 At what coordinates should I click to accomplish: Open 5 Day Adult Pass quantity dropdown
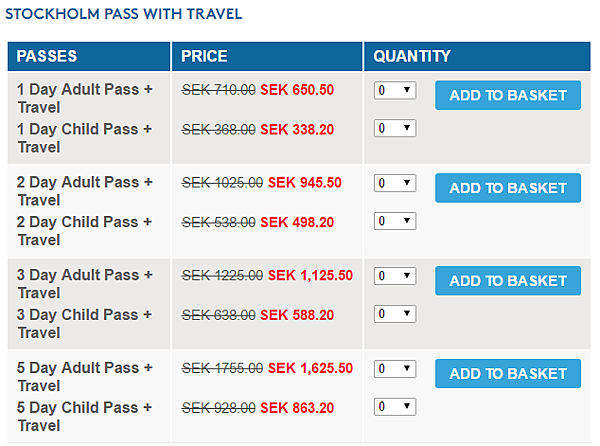(395, 369)
